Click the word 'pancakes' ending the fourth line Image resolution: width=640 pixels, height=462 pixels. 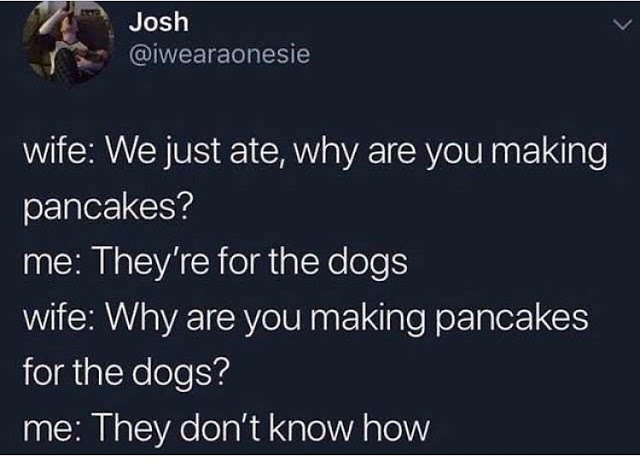512,320
